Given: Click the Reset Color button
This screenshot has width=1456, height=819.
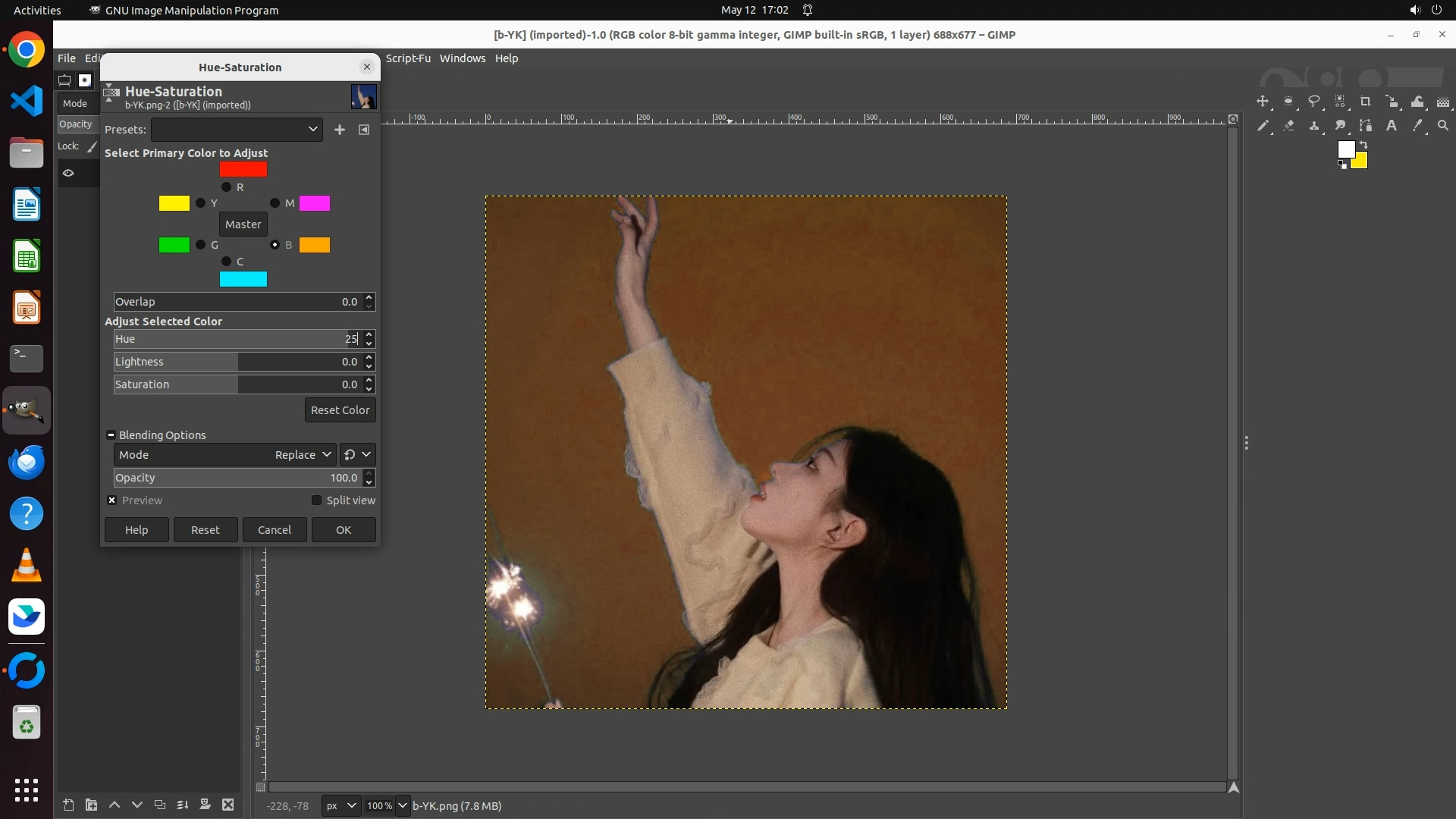Looking at the screenshot, I should click(340, 410).
